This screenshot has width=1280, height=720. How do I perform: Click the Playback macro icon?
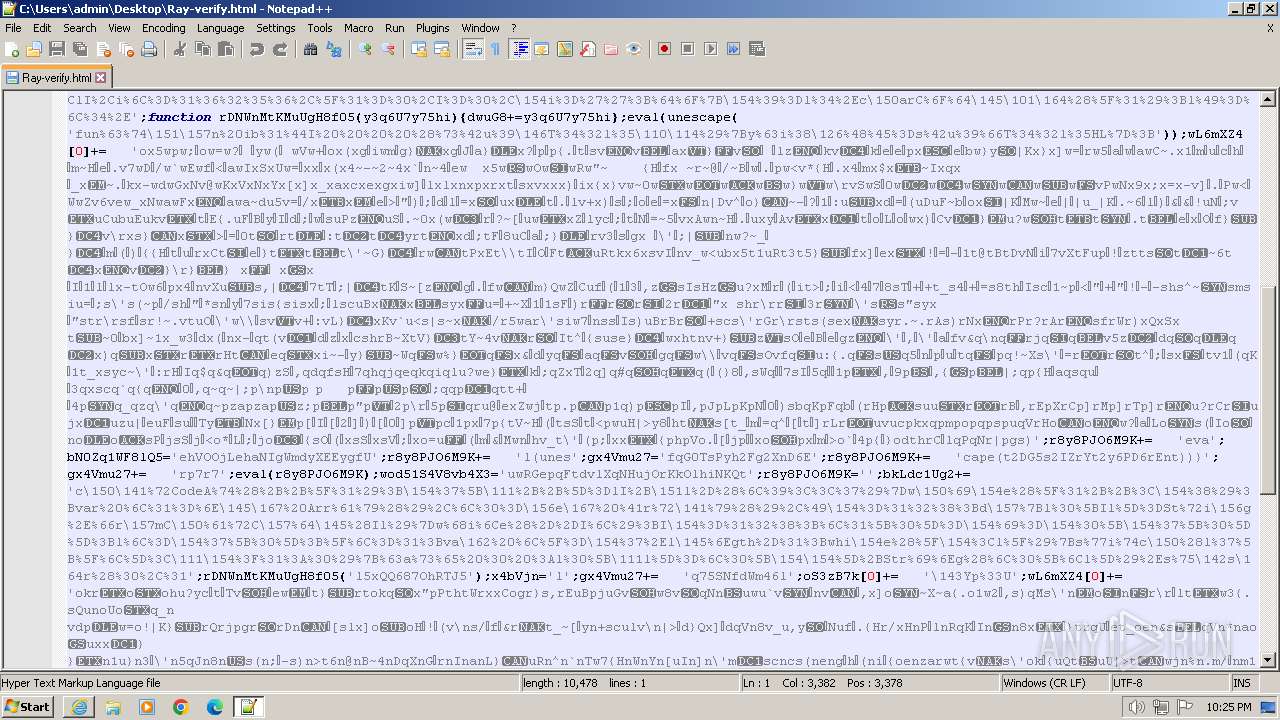(710, 49)
